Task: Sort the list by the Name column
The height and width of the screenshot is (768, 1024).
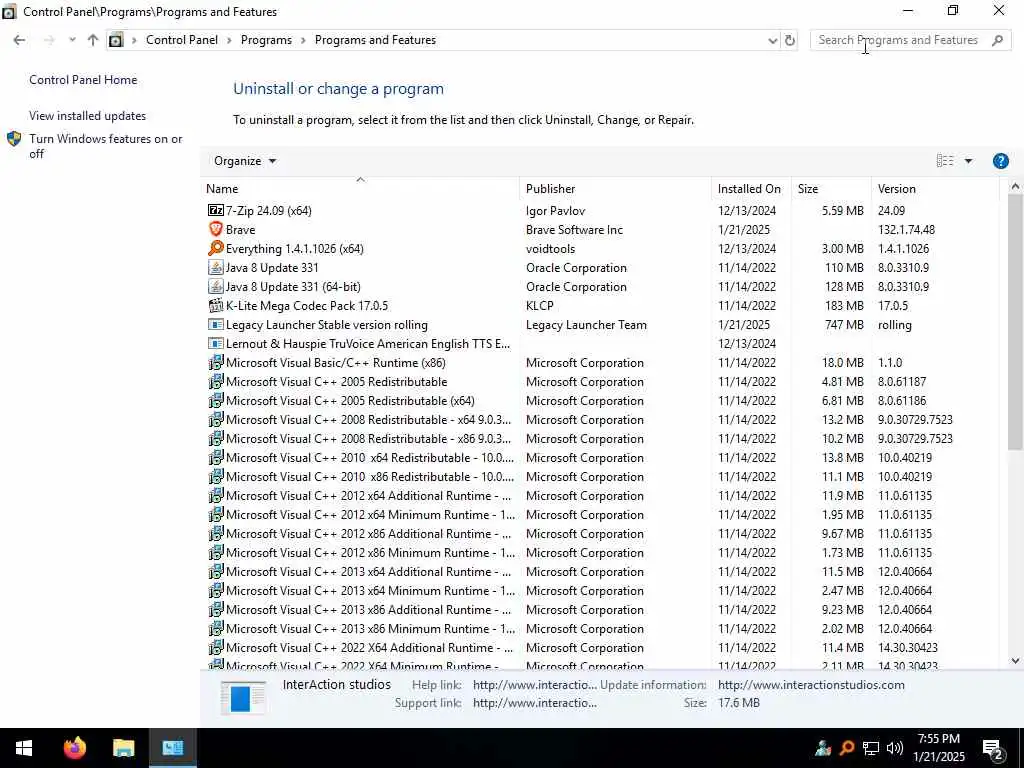Action: point(360,189)
